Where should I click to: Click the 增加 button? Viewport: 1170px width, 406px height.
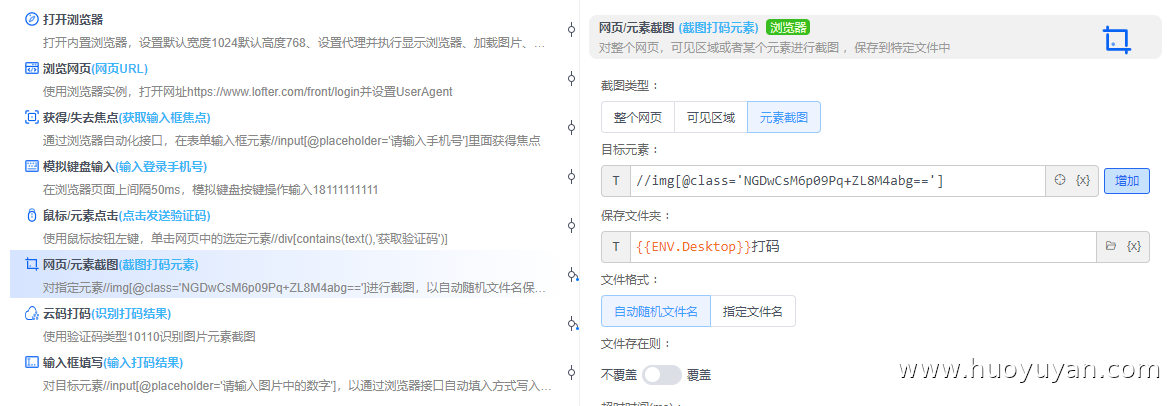point(1127,181)
